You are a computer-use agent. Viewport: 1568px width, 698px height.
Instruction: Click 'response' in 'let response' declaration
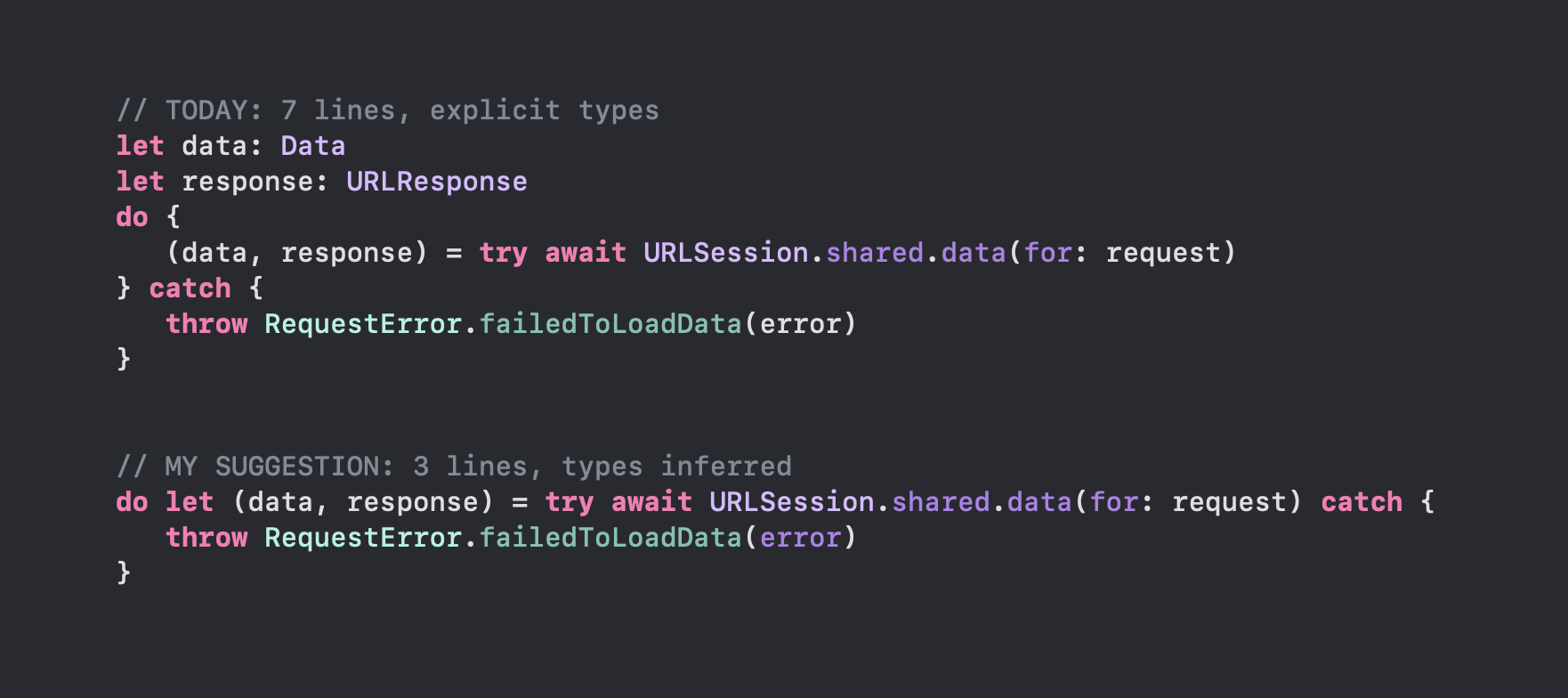pos(247,183)
